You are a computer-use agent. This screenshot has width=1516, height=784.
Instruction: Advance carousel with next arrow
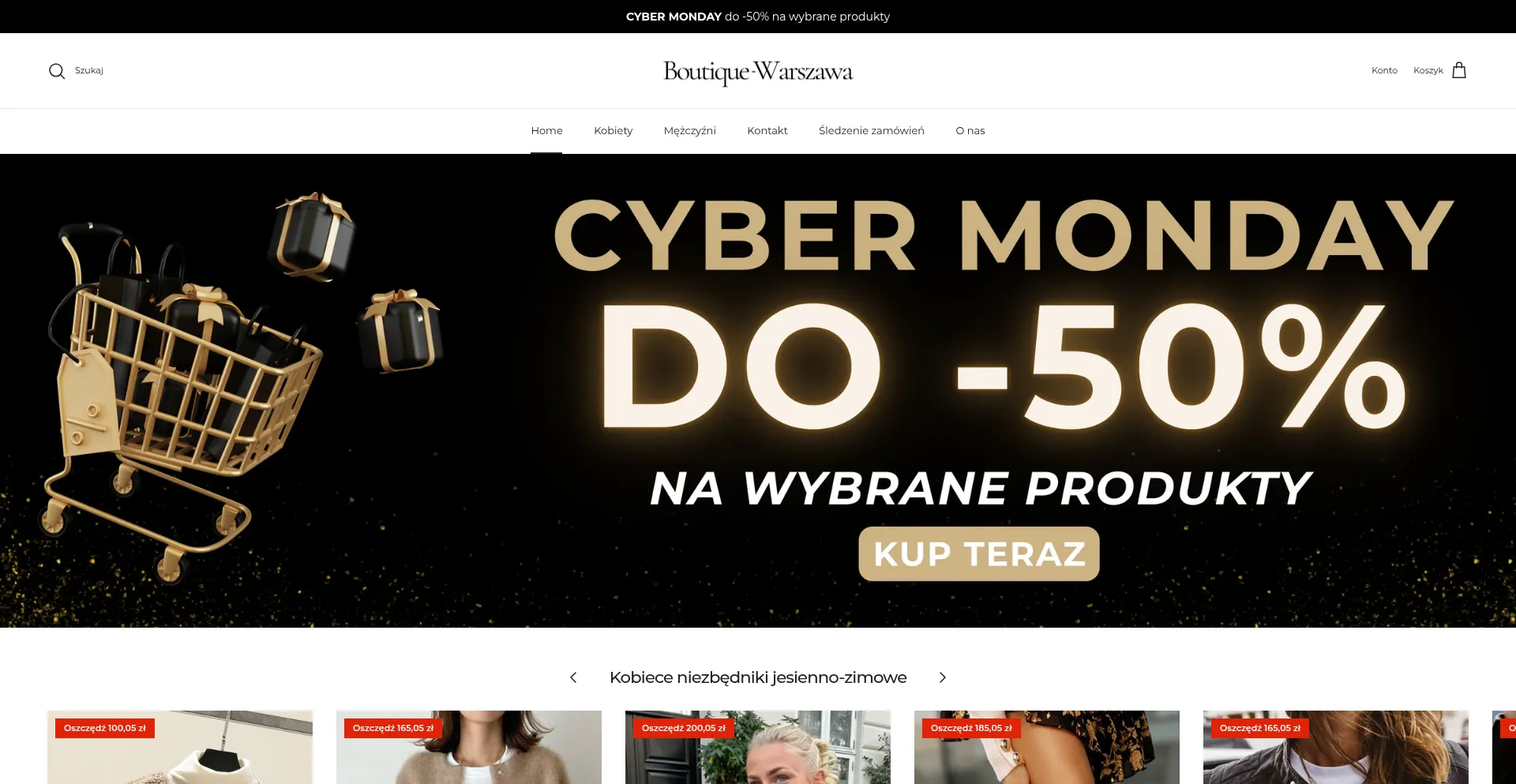(942, 677)
